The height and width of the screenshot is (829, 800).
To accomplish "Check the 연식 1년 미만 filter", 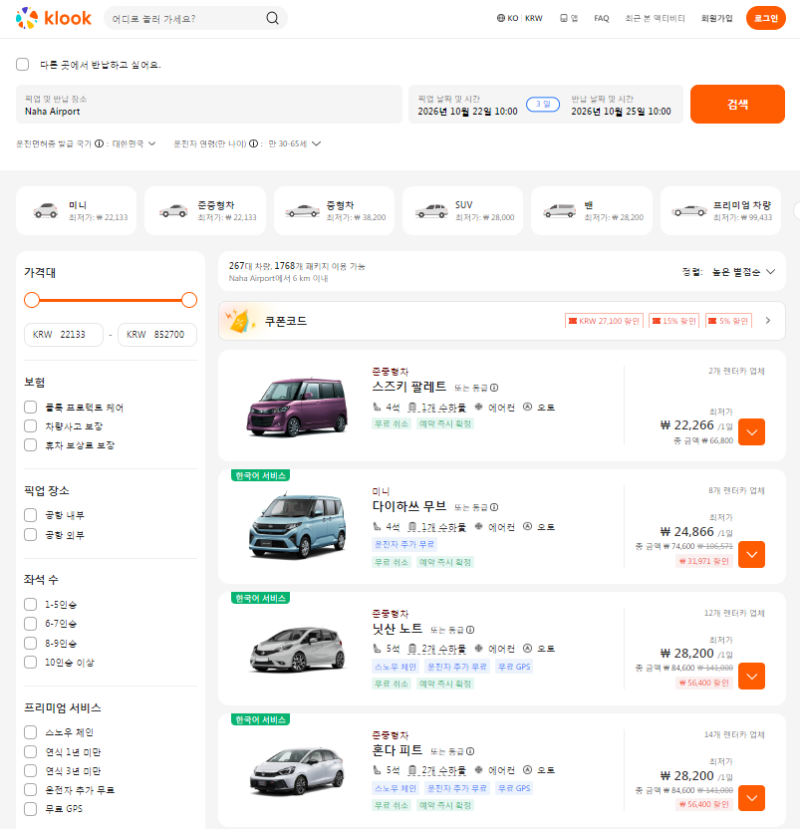I will (x=31, y=751).
